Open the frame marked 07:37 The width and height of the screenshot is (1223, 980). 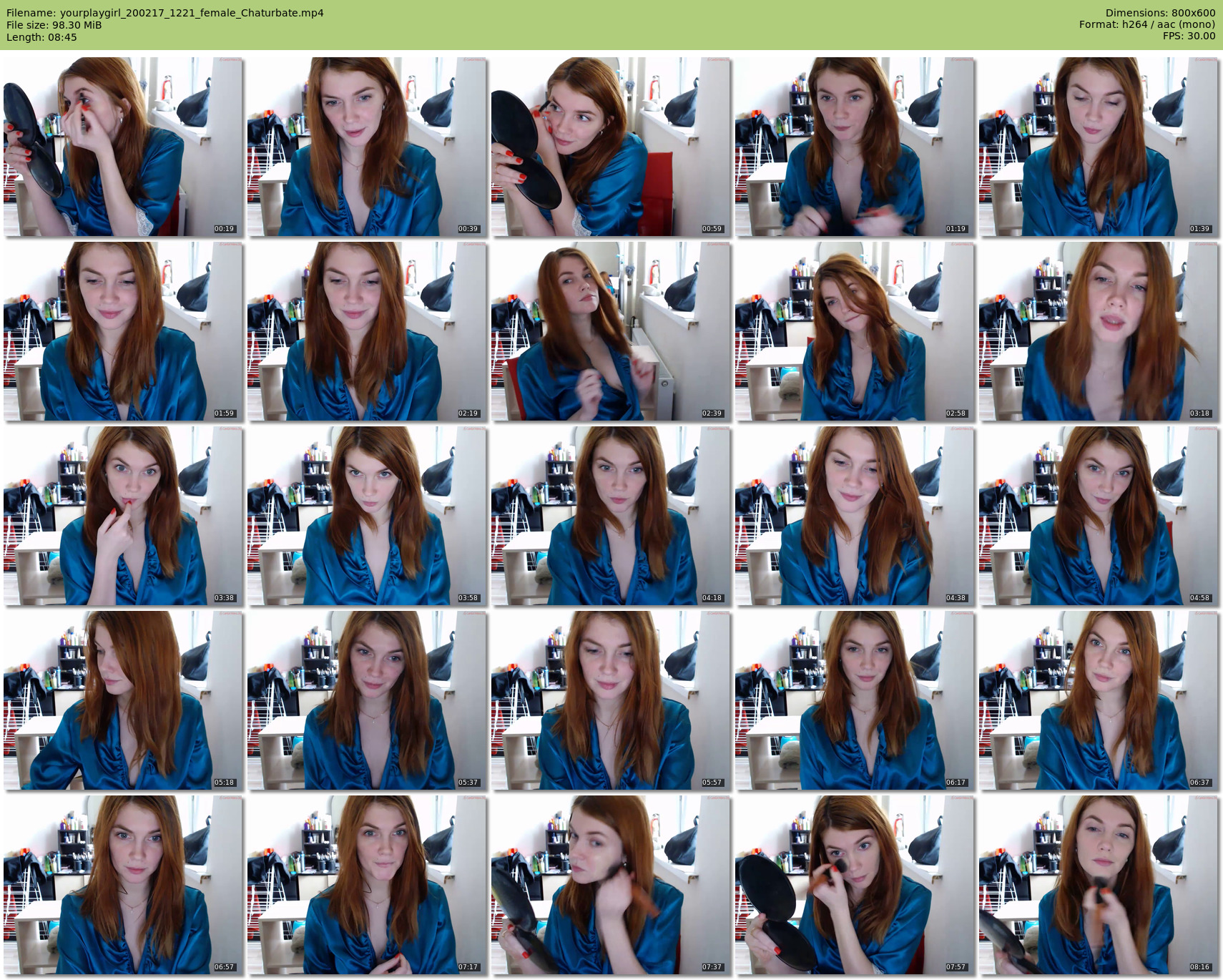(611, 885)
